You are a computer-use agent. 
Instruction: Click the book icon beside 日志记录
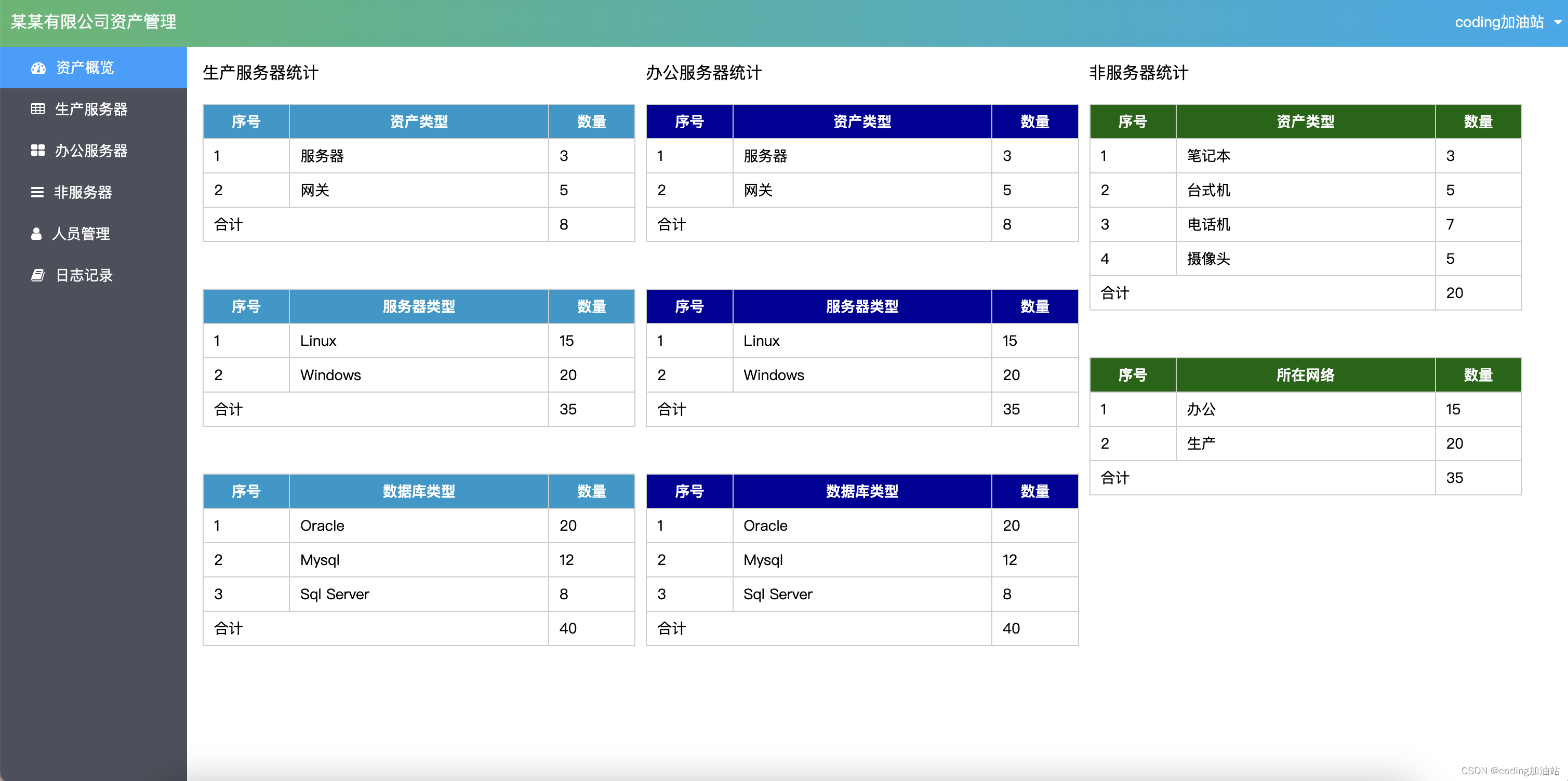tap(38, 276)
